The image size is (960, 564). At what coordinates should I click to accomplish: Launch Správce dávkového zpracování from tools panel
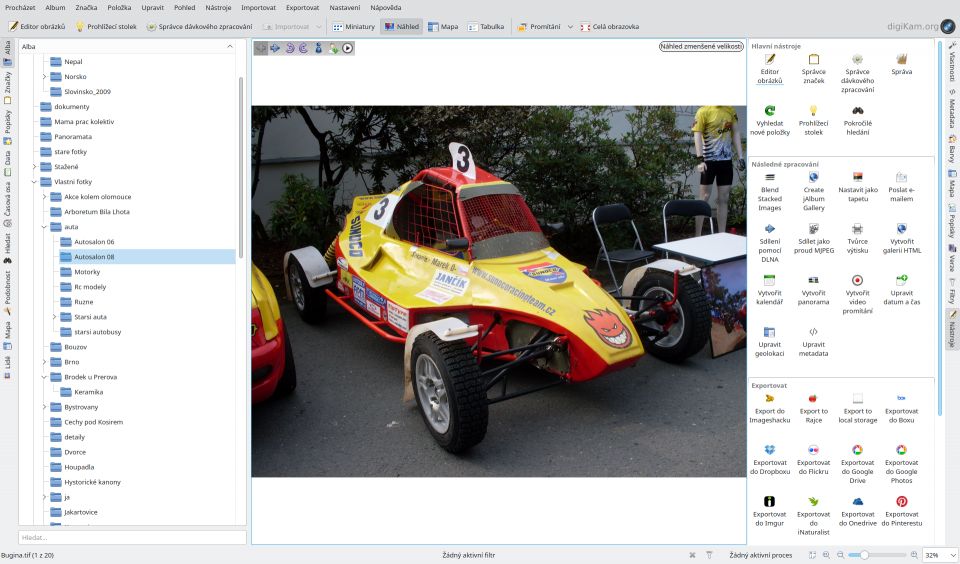(857, 73)
